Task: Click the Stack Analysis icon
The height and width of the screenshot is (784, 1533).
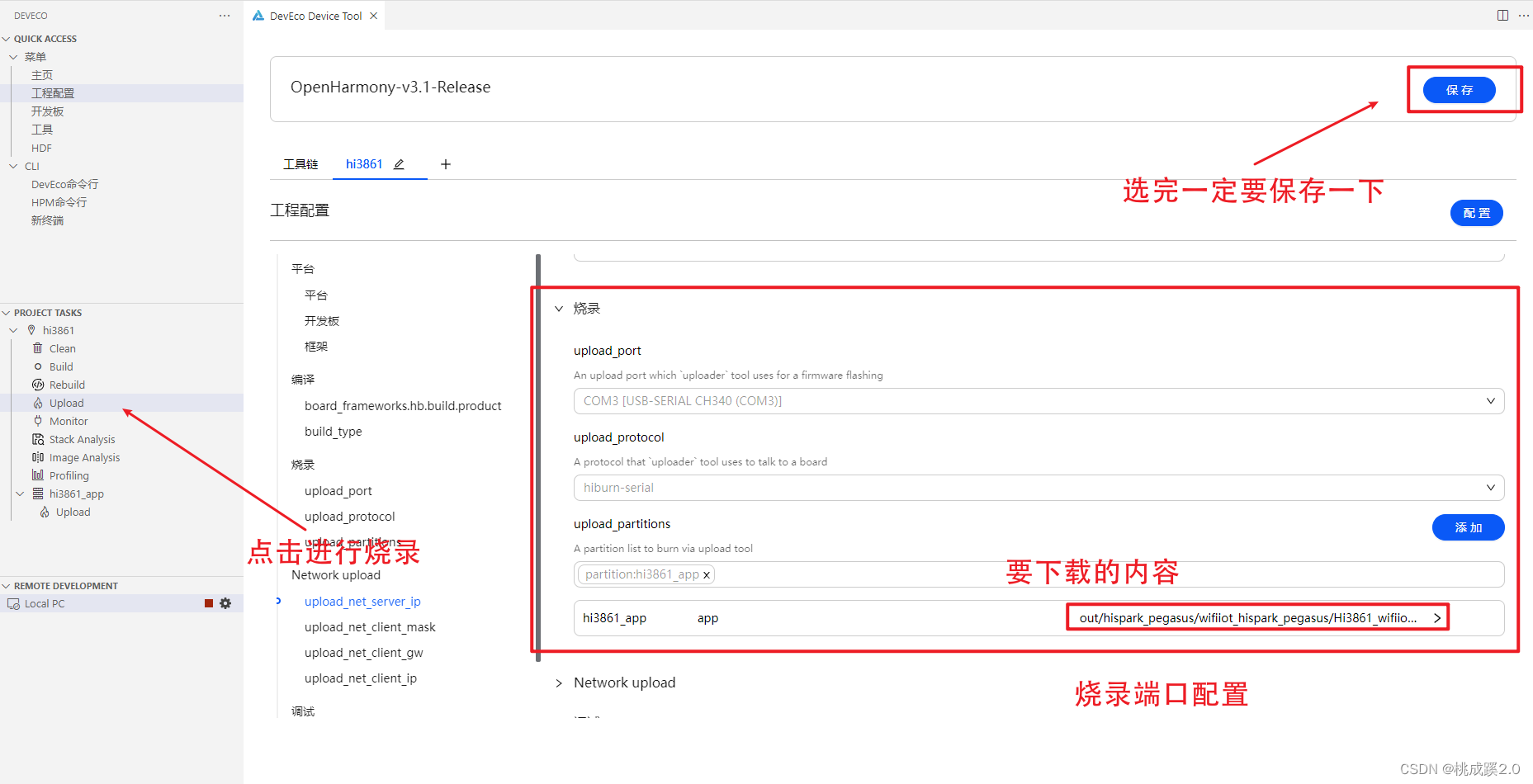Action: click(x=38, y=439)
